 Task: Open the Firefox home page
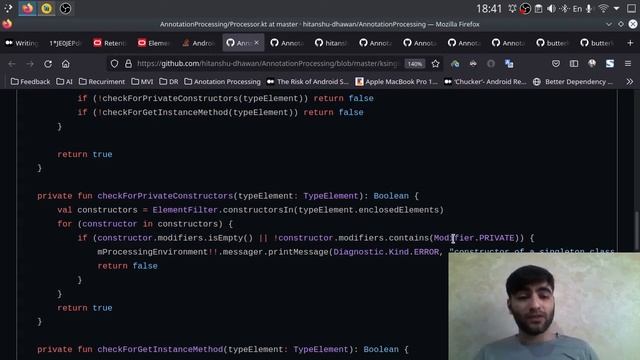[65, 64]
